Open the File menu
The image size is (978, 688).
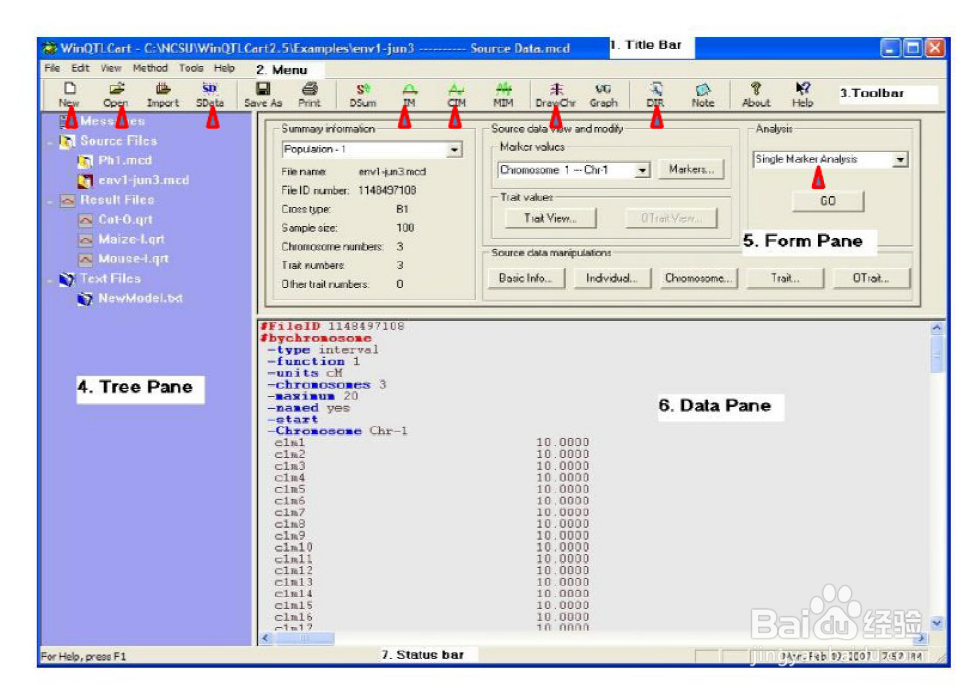point(52,68)
